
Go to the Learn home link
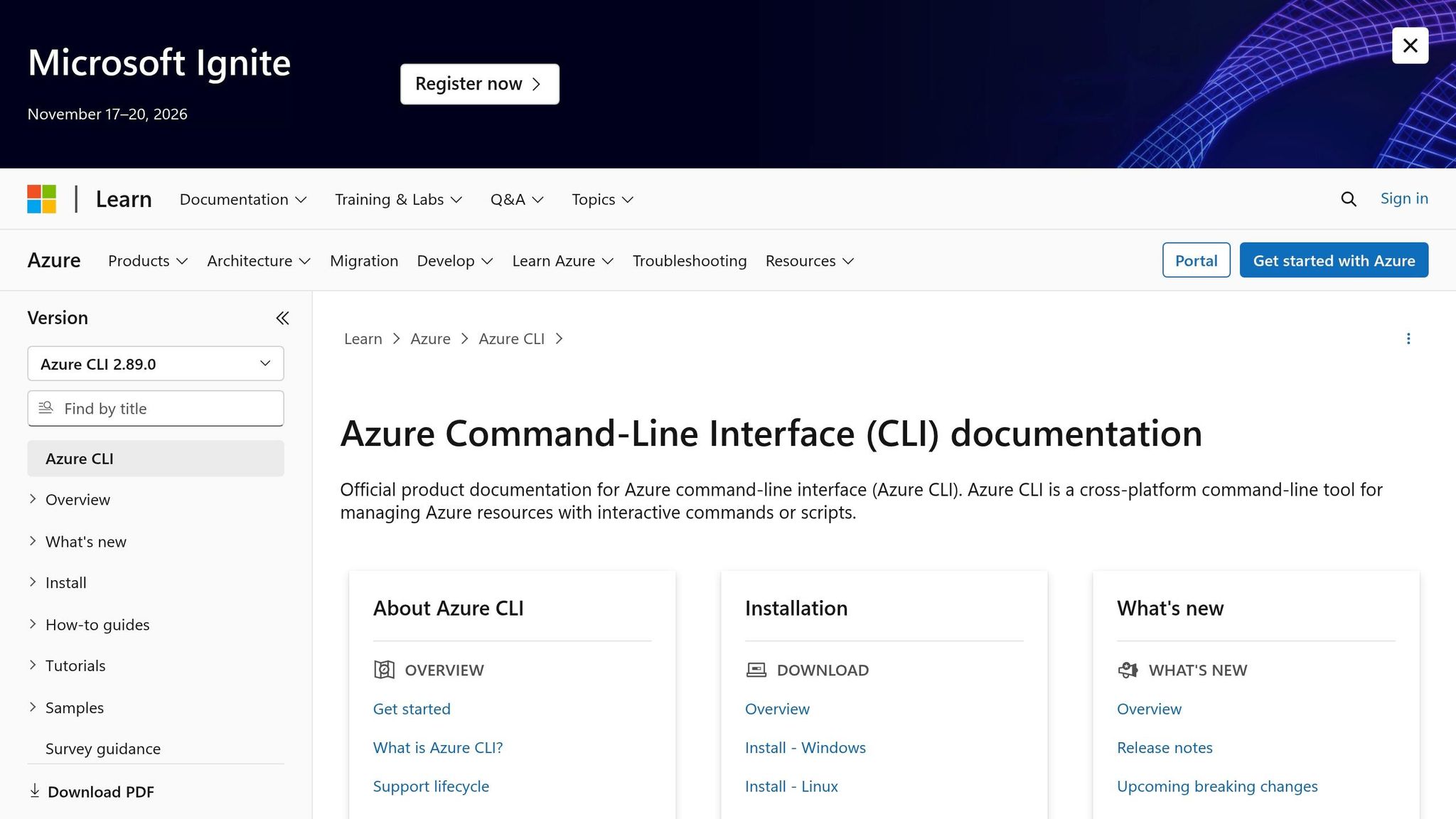(x=124, y=199)
